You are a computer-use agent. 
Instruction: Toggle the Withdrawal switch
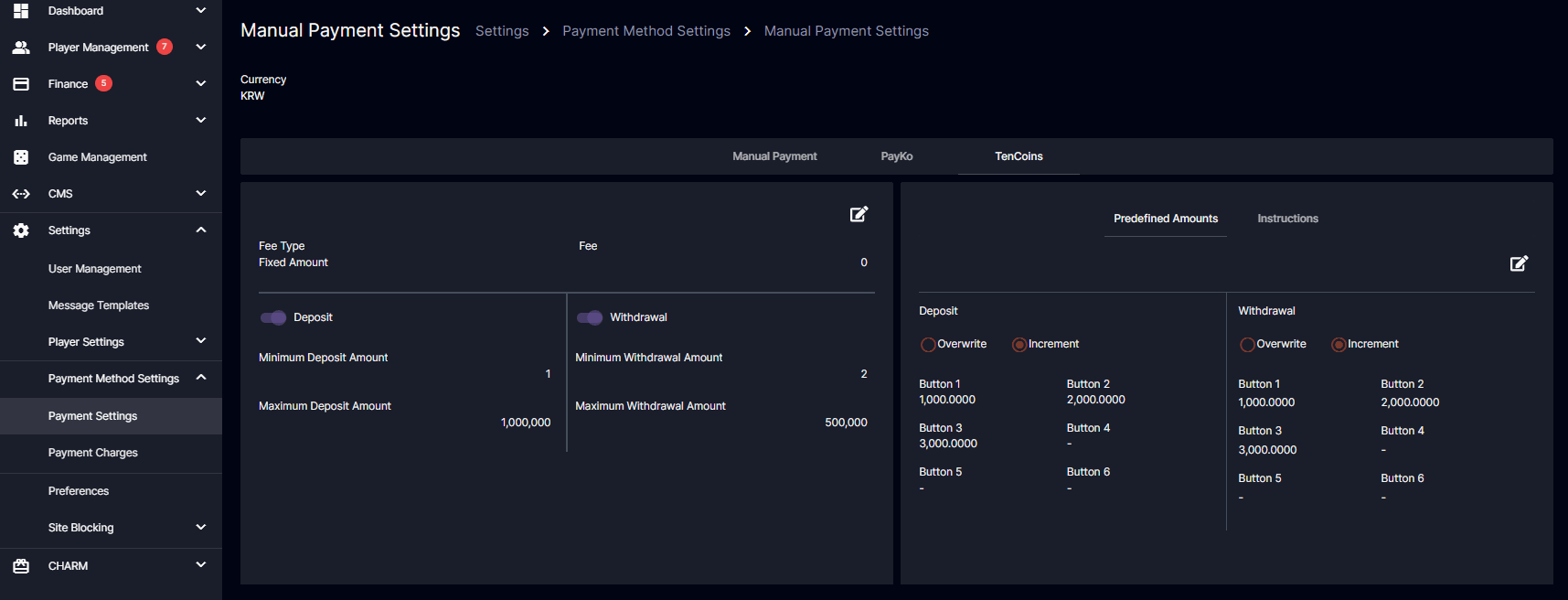click(590, 317)
